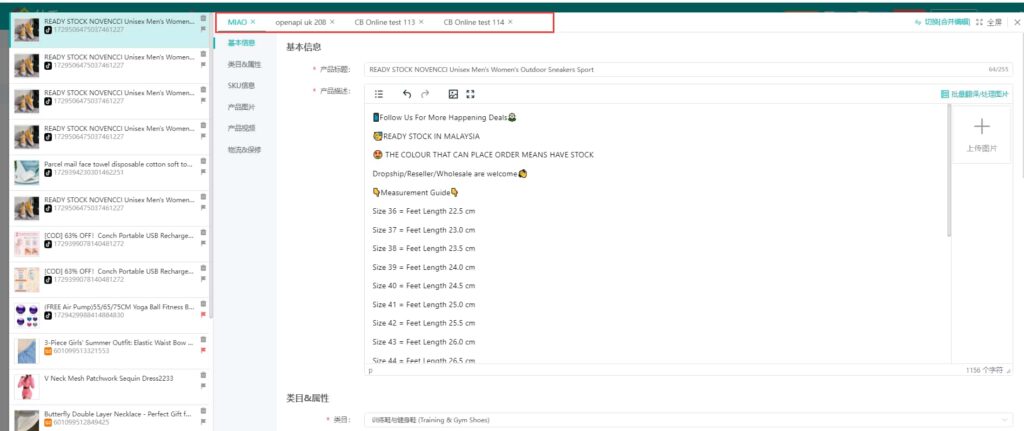Click trash icon on V Neck Mesh dress

pyautogui.click(x=204, y=375)
